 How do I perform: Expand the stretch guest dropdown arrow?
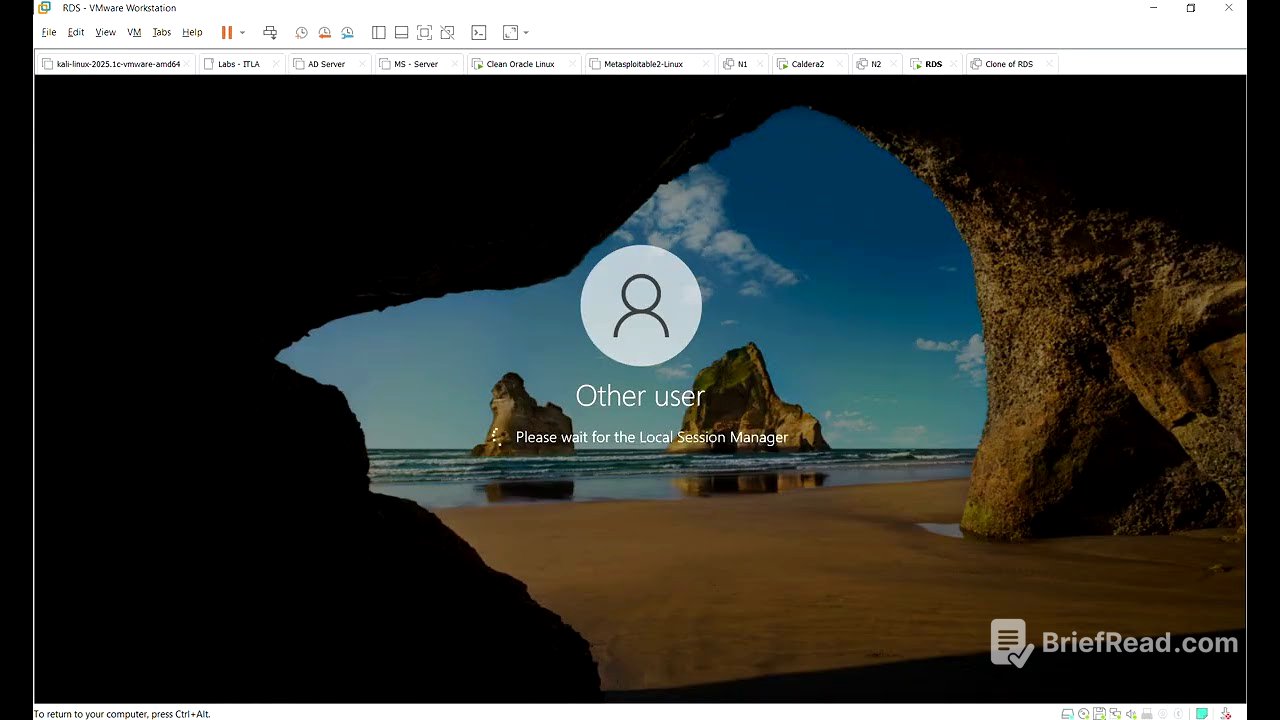526,33
